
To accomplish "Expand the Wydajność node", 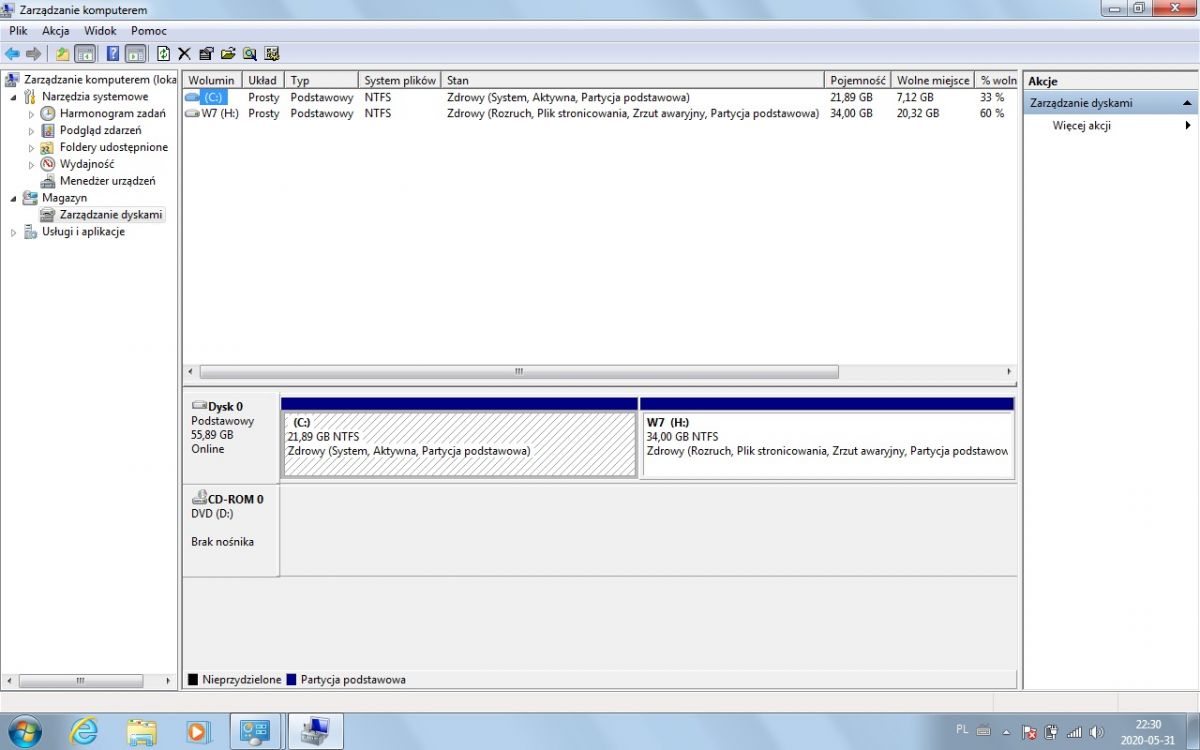I will pos(31,165).
